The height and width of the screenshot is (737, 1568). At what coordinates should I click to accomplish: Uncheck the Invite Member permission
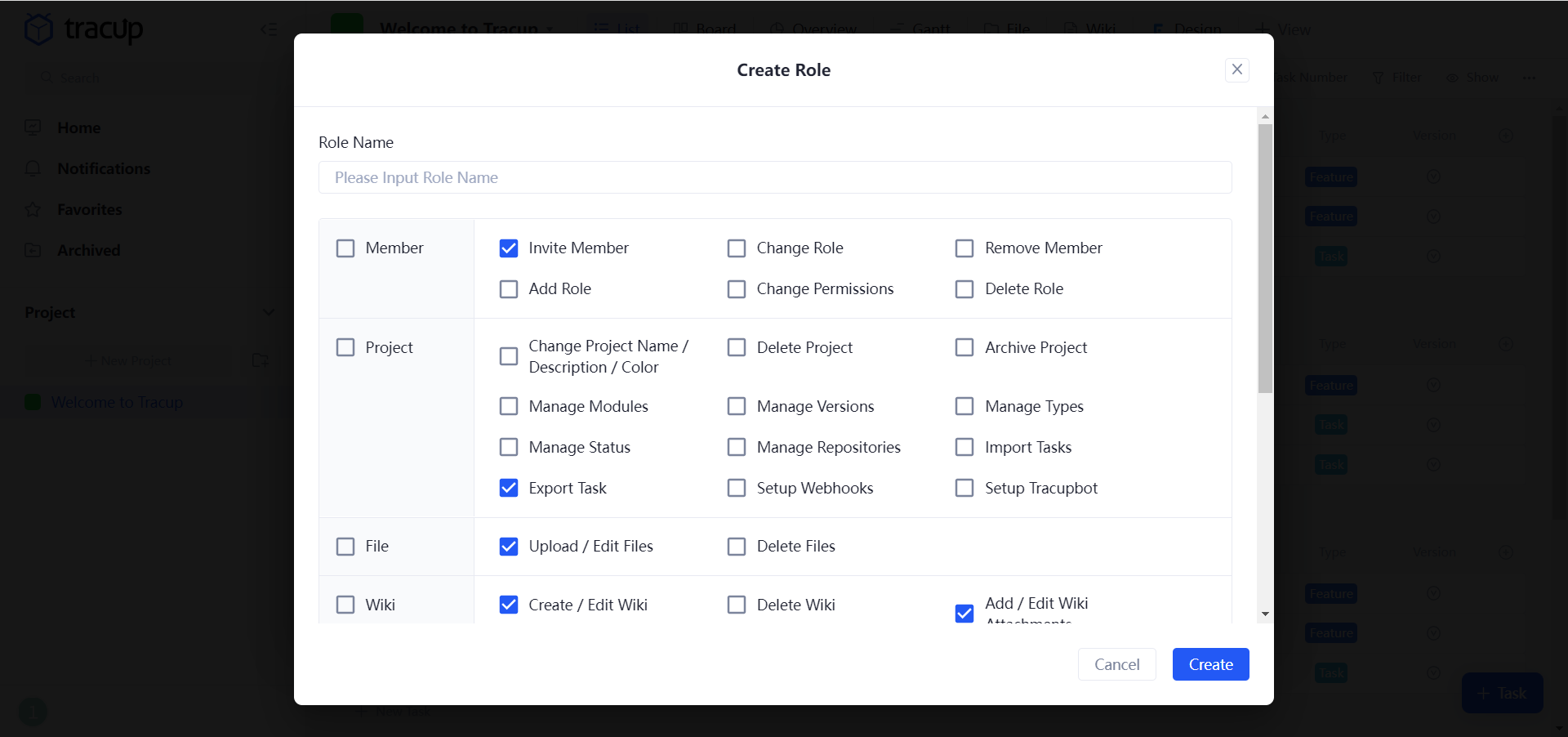[x=508, y=248]
